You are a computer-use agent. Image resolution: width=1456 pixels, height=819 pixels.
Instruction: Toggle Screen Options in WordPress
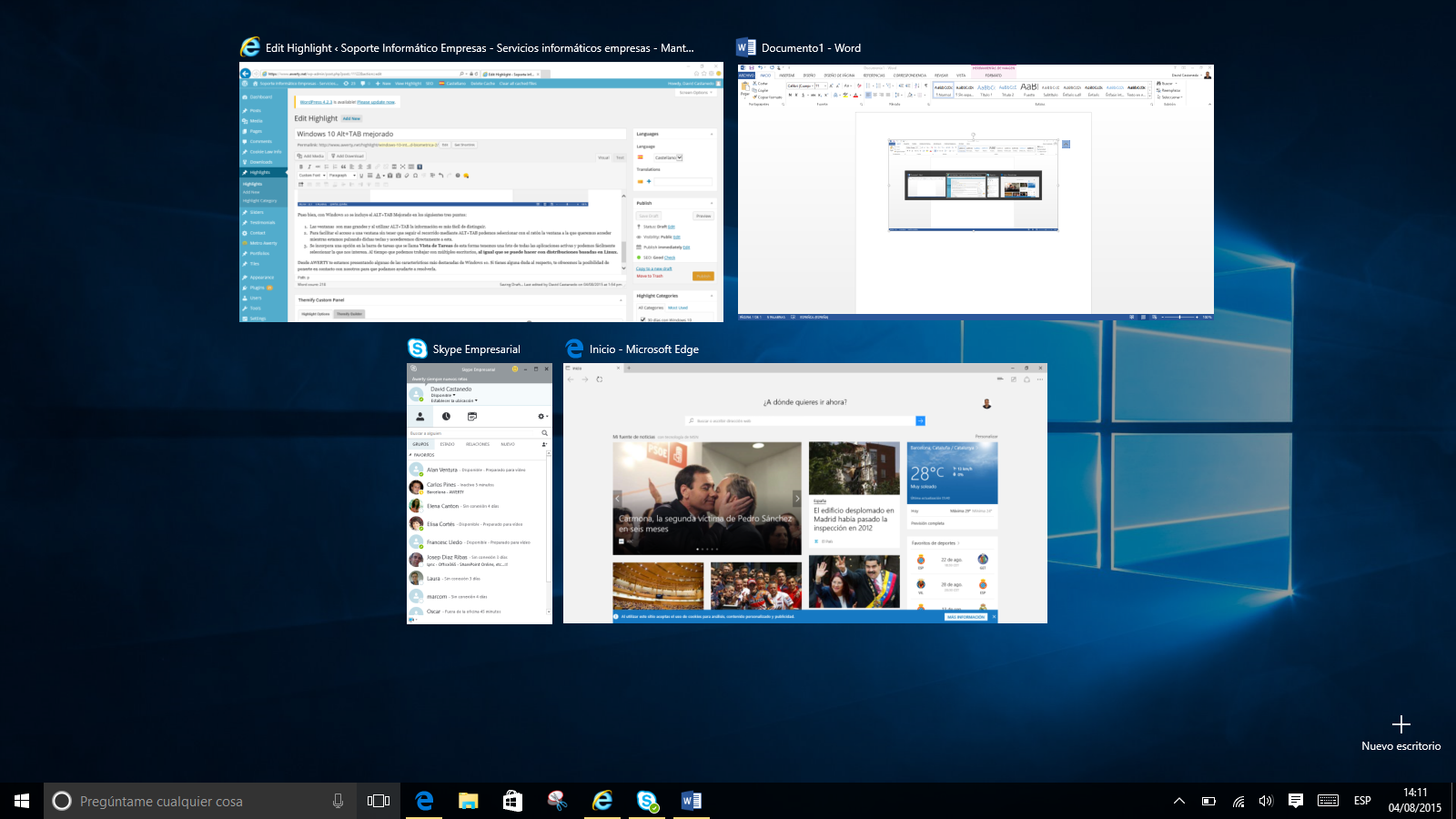click(693, 93)
